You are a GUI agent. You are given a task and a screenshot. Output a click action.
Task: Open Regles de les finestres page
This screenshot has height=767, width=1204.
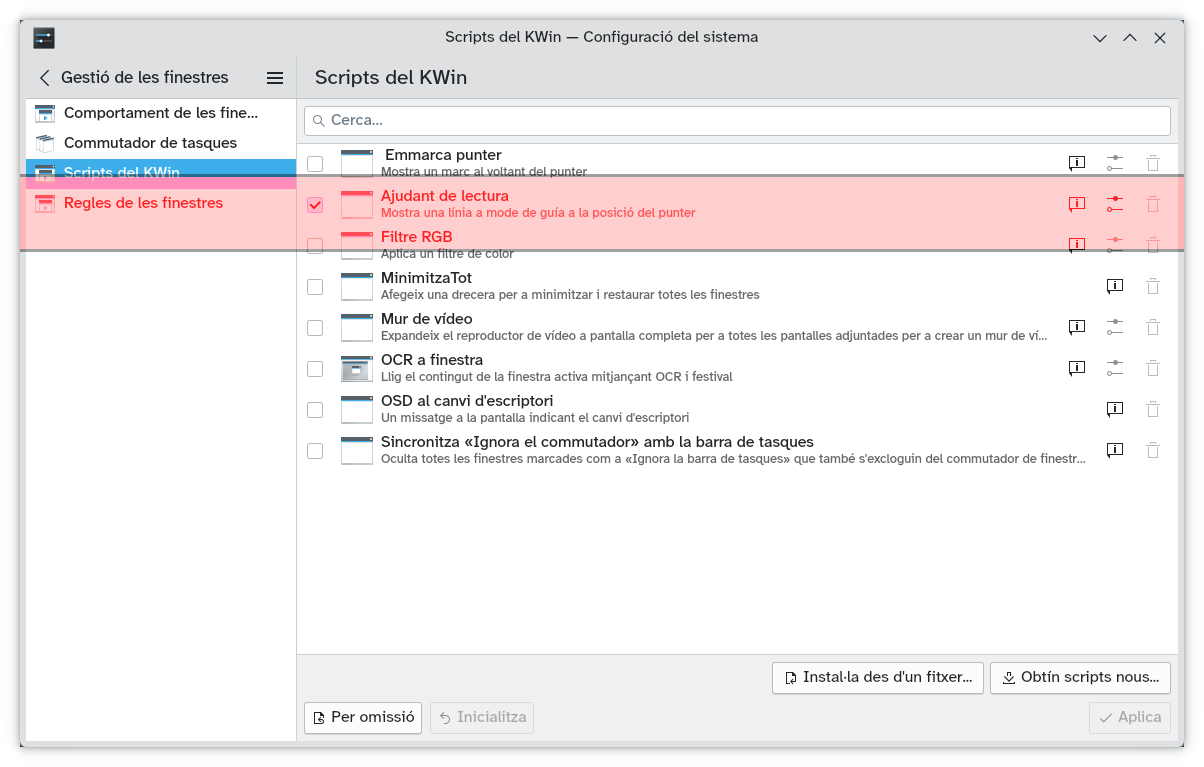click(161, 203)
